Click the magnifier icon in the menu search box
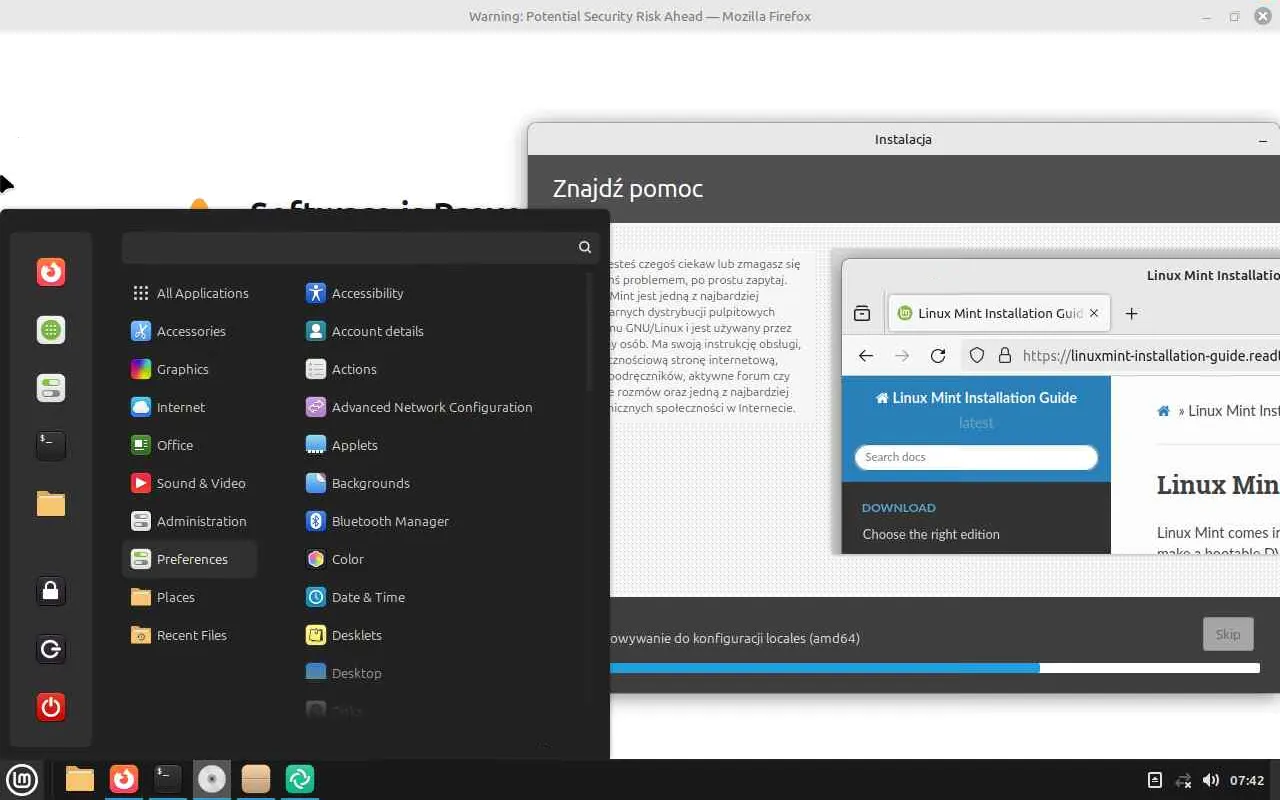The image size is (1280, 800). pos(585,247)
